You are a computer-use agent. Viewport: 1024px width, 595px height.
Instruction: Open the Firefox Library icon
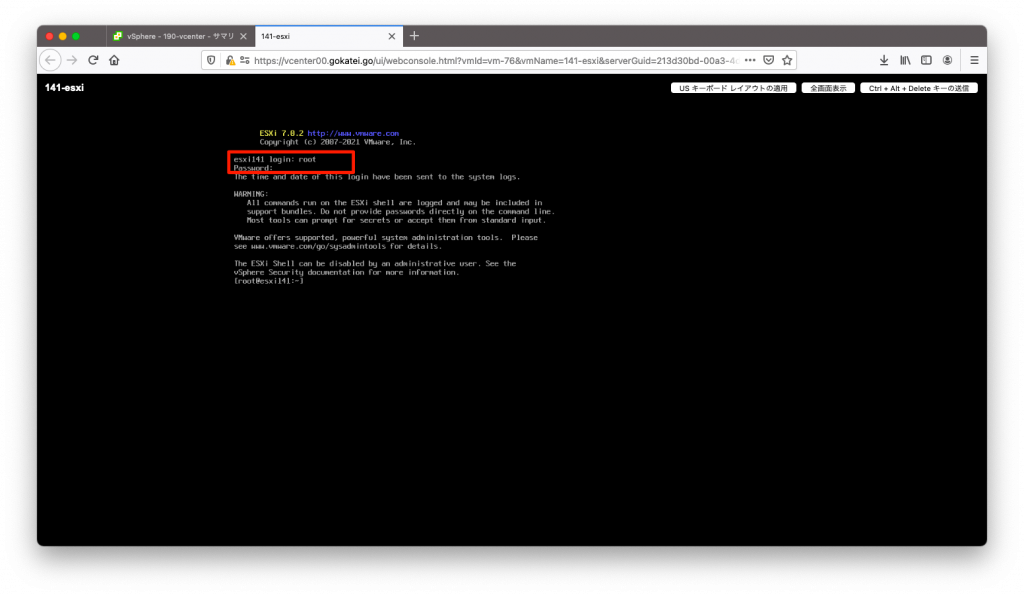pyautogui.click(x=906, y=60)
